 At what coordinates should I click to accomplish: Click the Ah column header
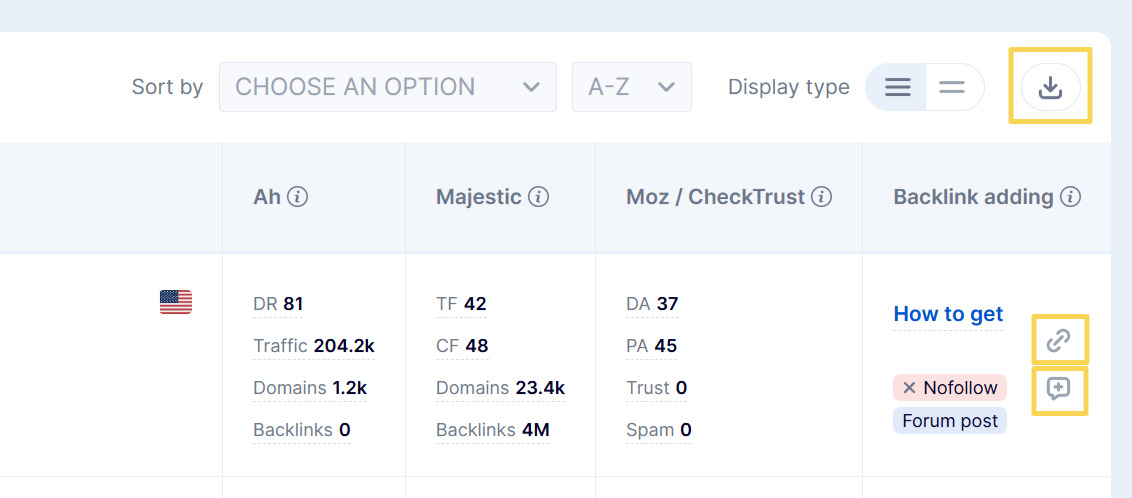pos(267,197)
